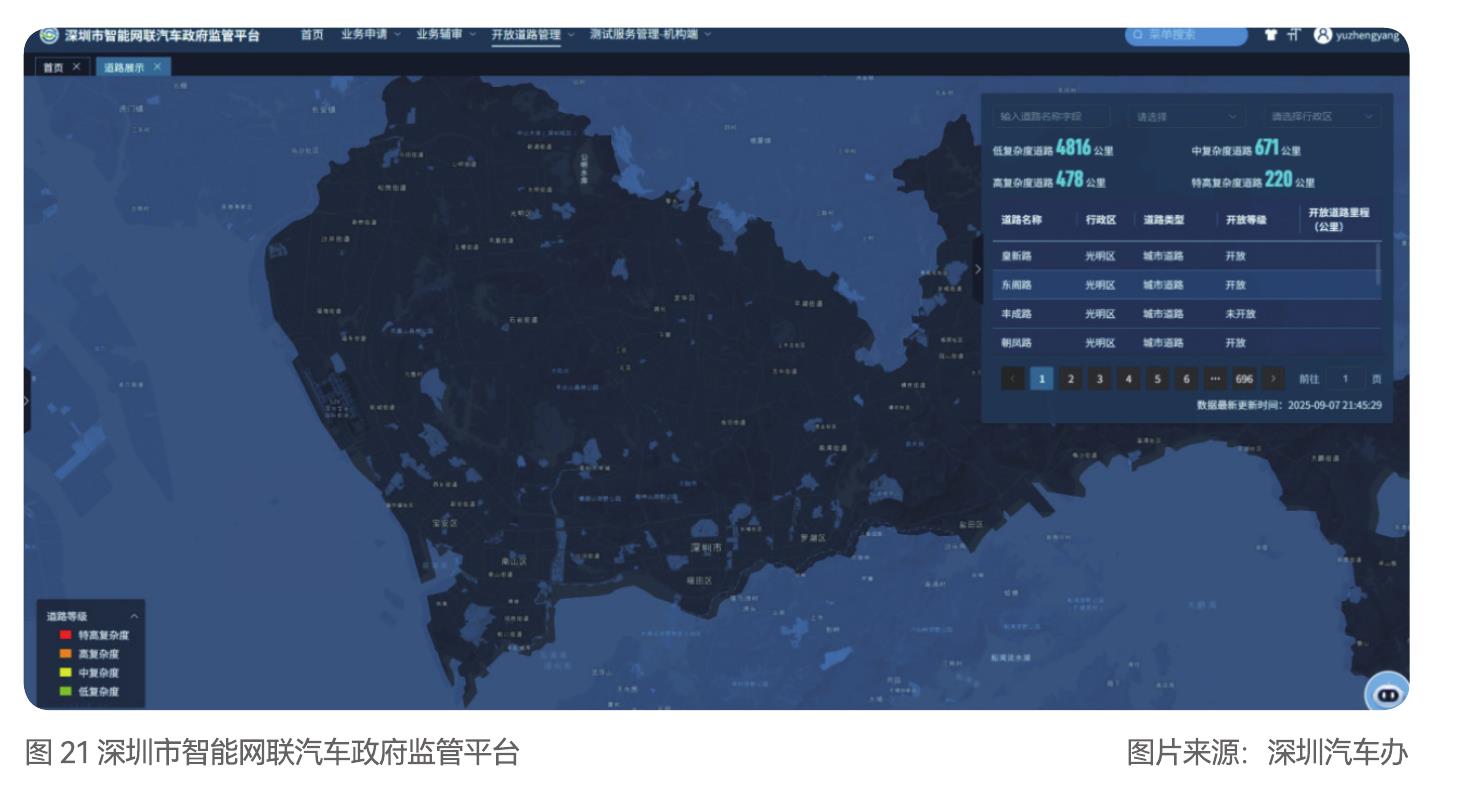1457x801 pixels.
Task: Click the 菜单搜索 search field
Action: tap(1187, 35)
